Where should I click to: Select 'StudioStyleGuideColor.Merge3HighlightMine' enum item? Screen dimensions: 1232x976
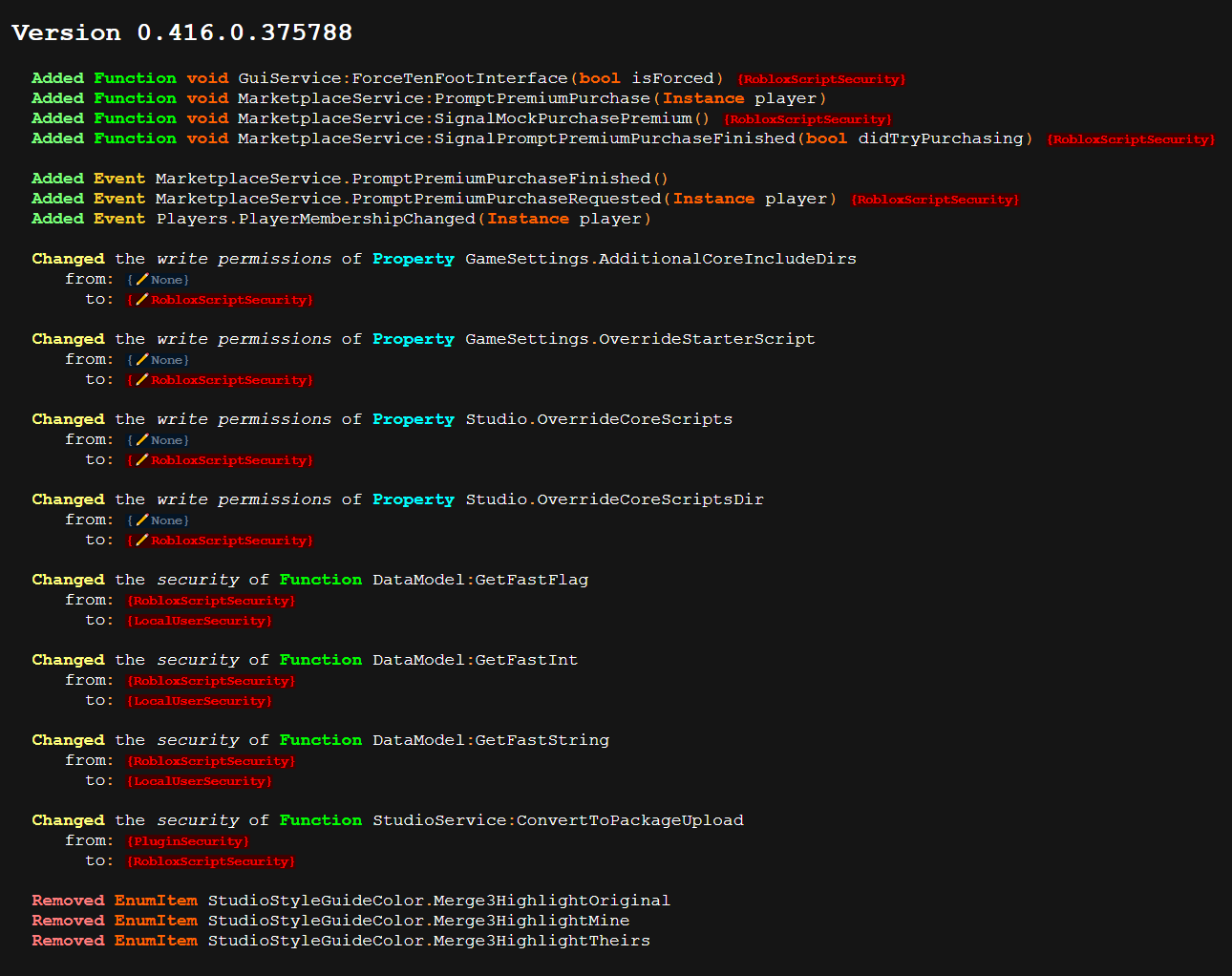pyautogui.click(x=418, y=921)
